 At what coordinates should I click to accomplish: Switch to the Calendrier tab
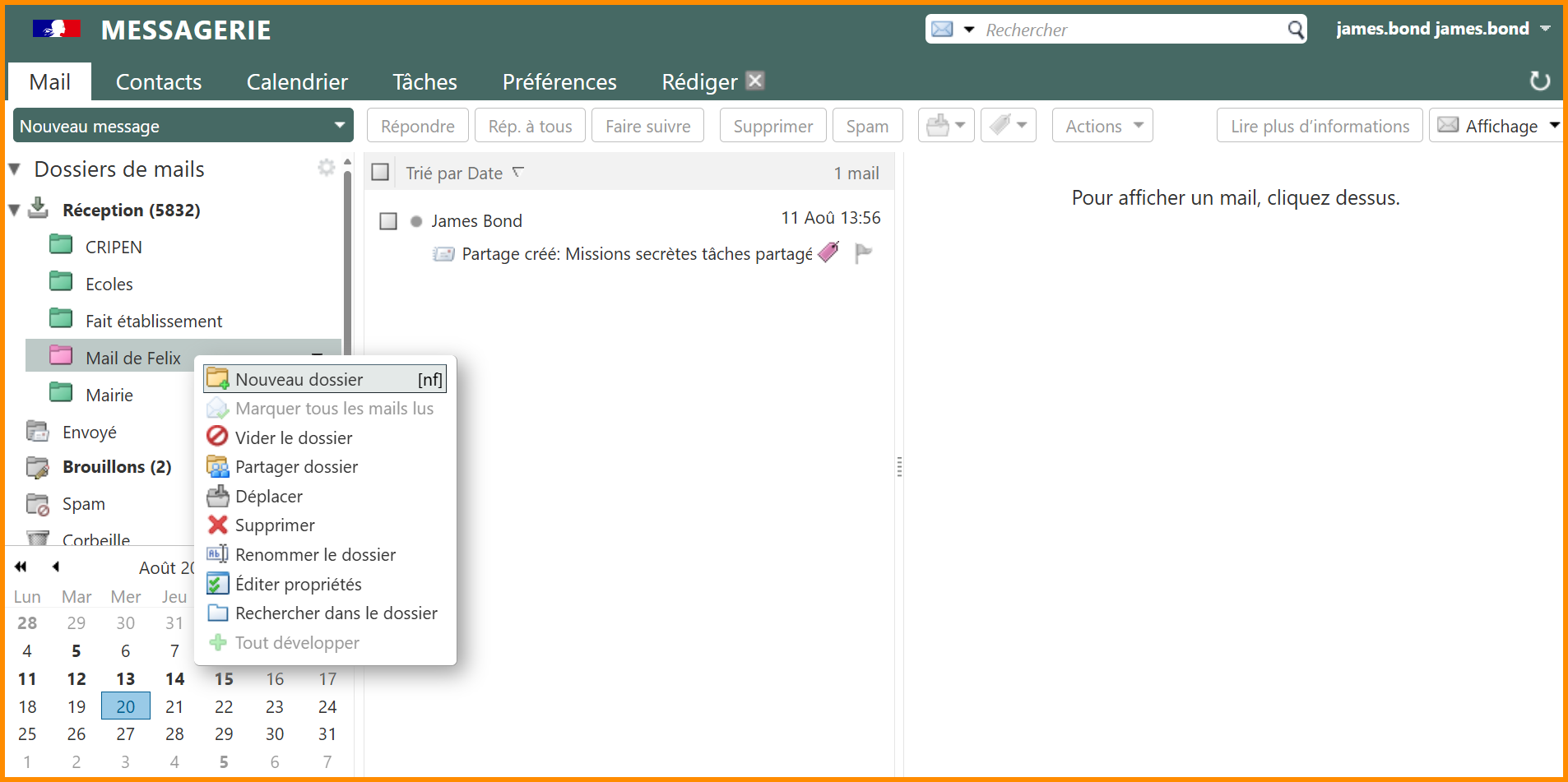pyautogui.click(x=297, y=82)
